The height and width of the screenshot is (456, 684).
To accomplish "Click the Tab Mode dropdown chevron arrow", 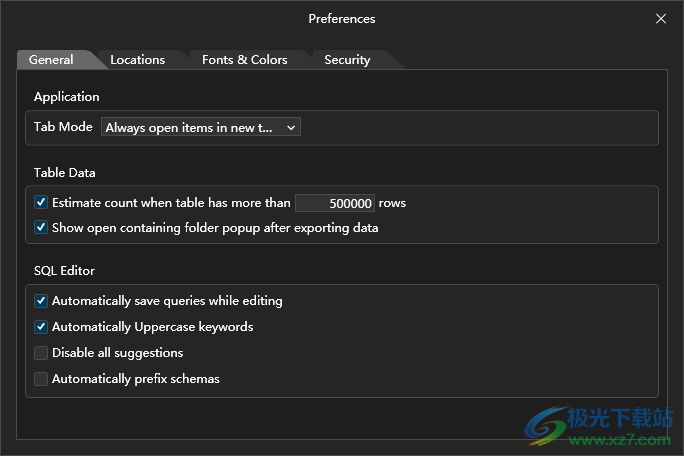I will pyautogui.click(x=290, y=127).
